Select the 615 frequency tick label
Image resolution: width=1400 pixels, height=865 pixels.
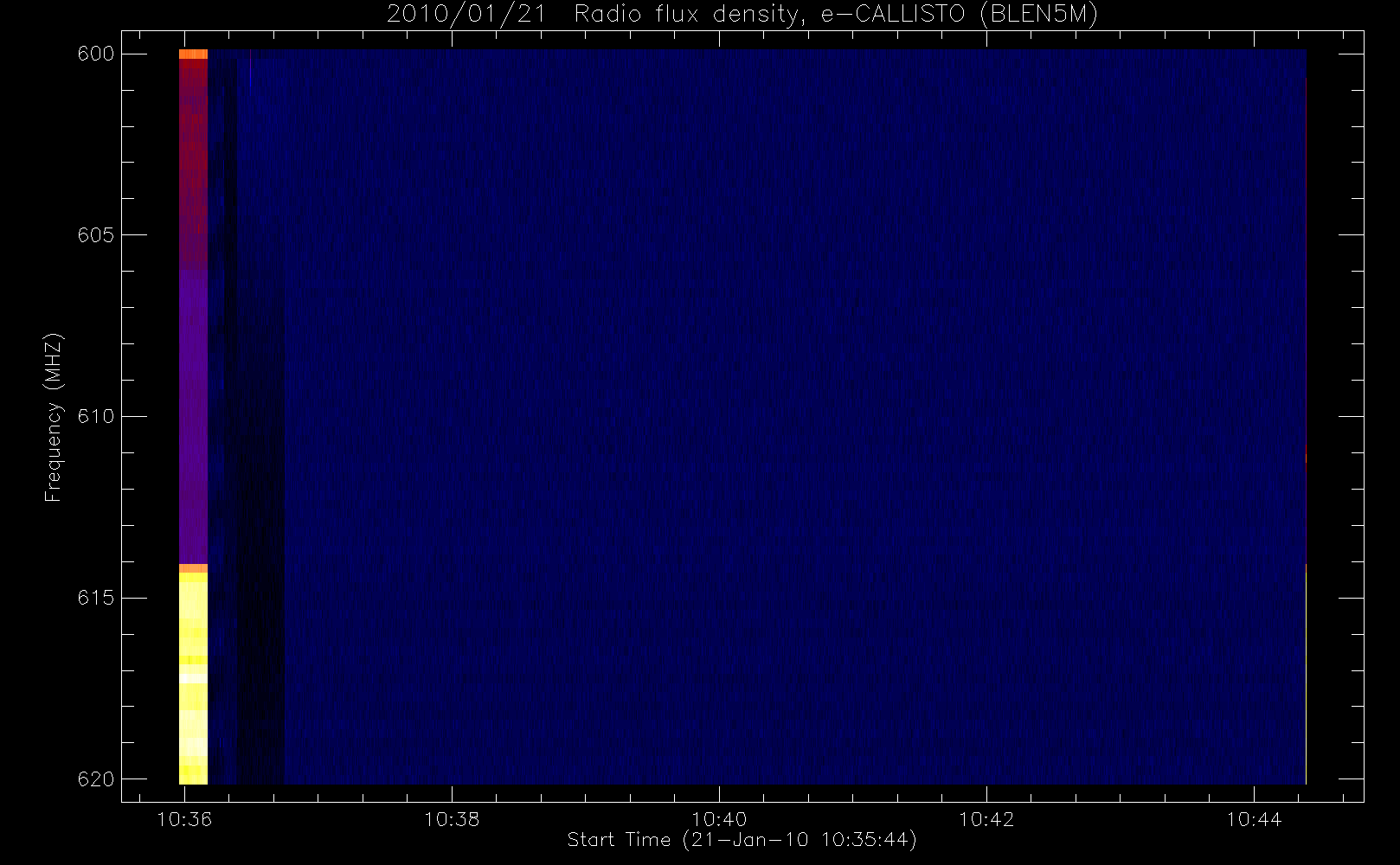[x=96, y=598]
